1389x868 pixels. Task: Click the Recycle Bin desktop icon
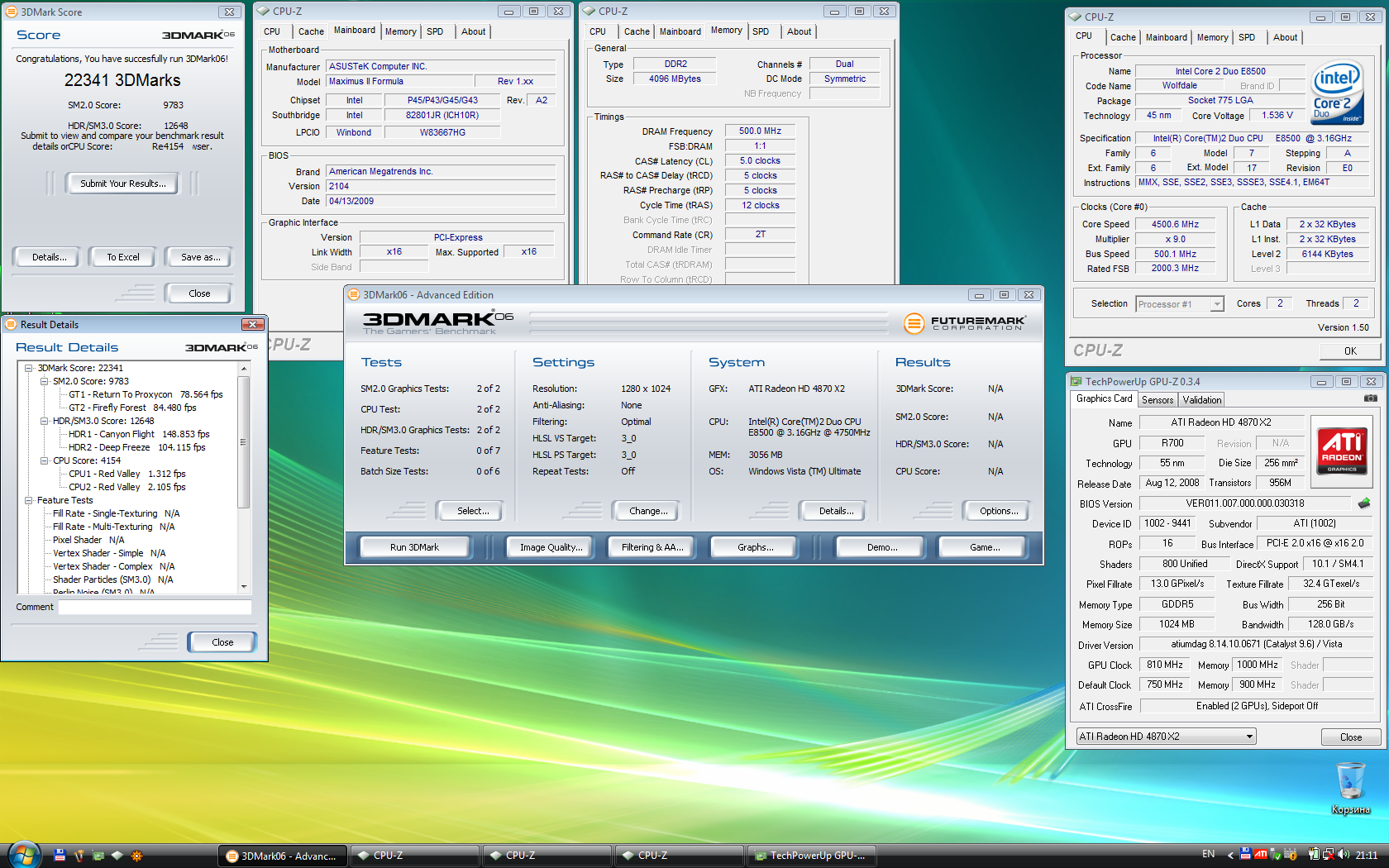1350,789
